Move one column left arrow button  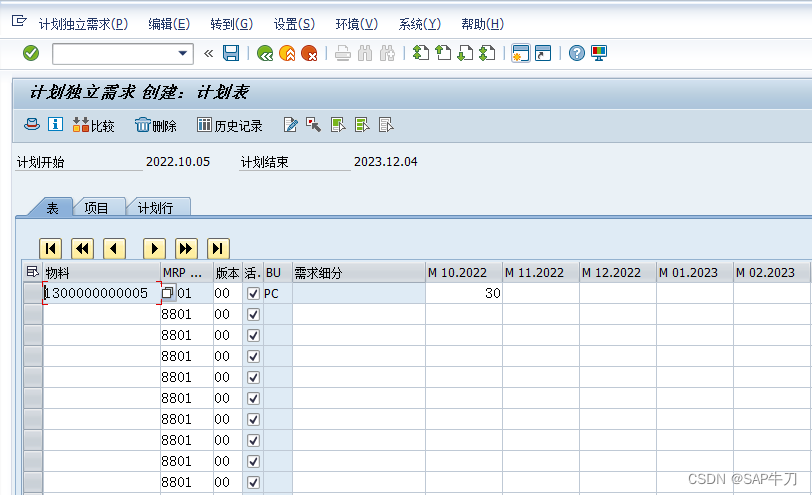(x=114, y=249)
